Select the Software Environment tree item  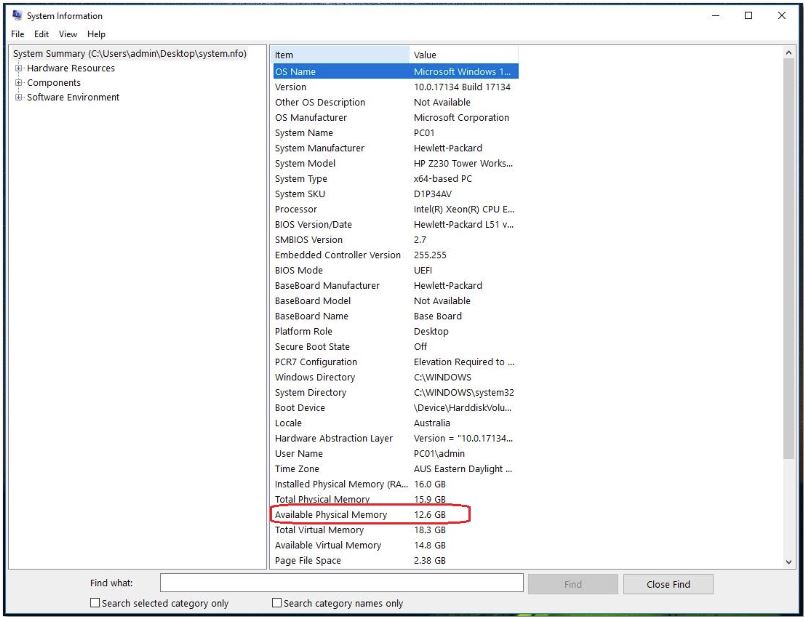73,97
